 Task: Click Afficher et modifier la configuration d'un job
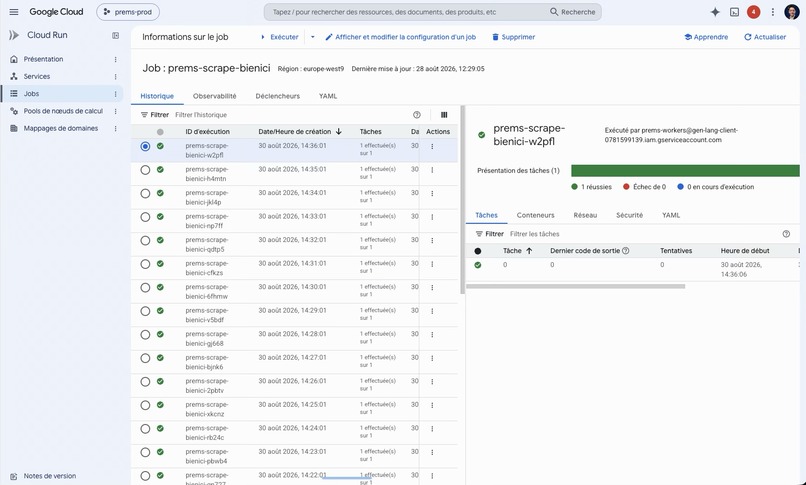(x=400, y=37)
